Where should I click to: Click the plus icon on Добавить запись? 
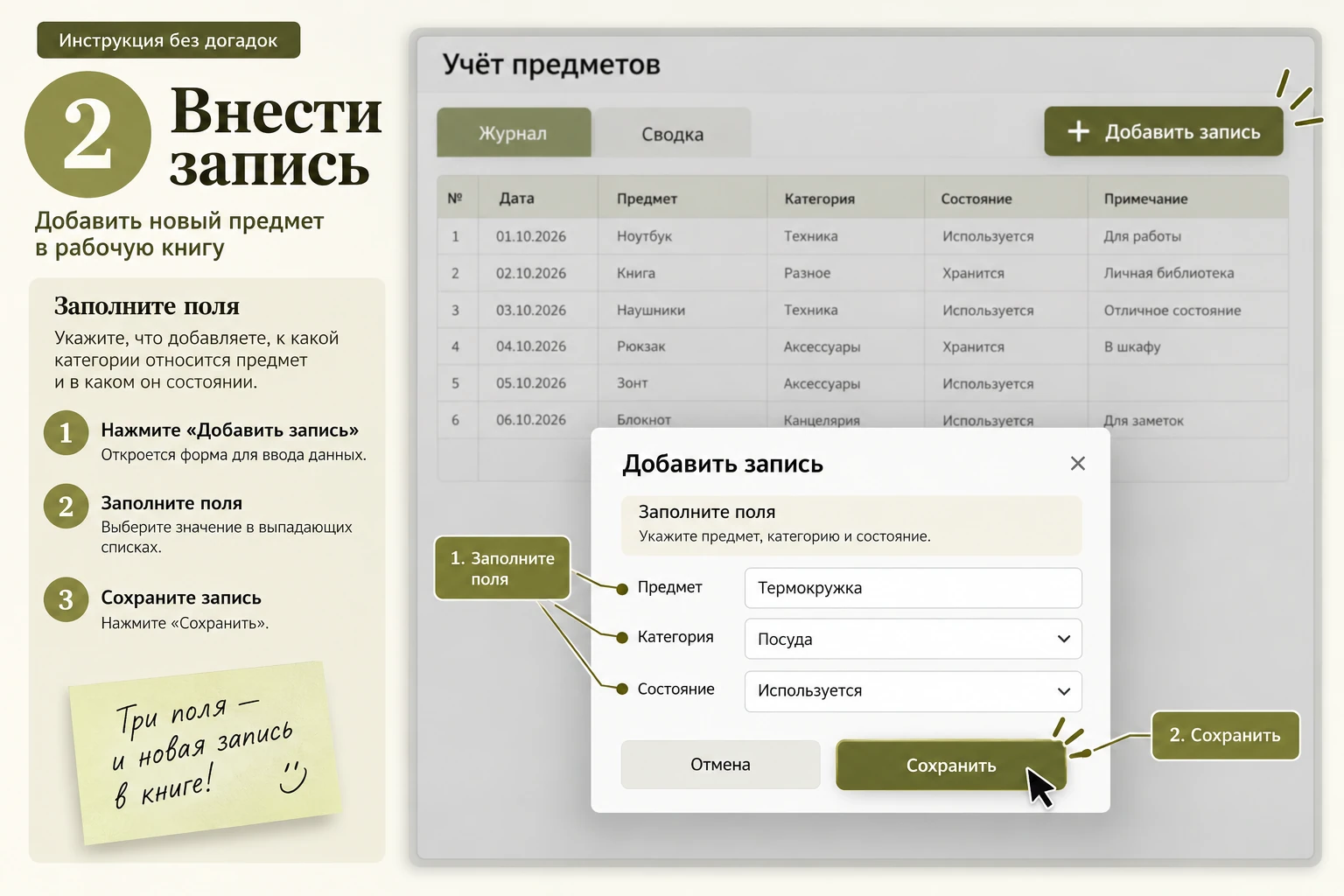1079,131
